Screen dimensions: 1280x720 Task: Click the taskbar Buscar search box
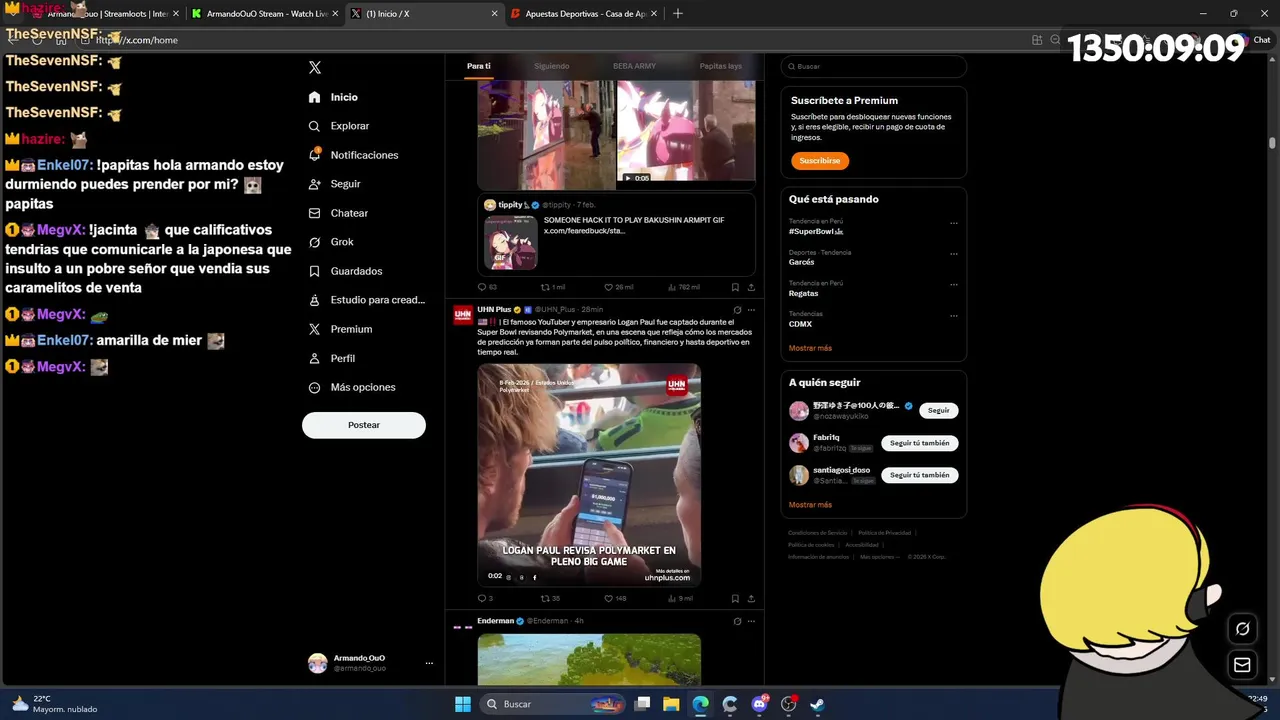554,704
